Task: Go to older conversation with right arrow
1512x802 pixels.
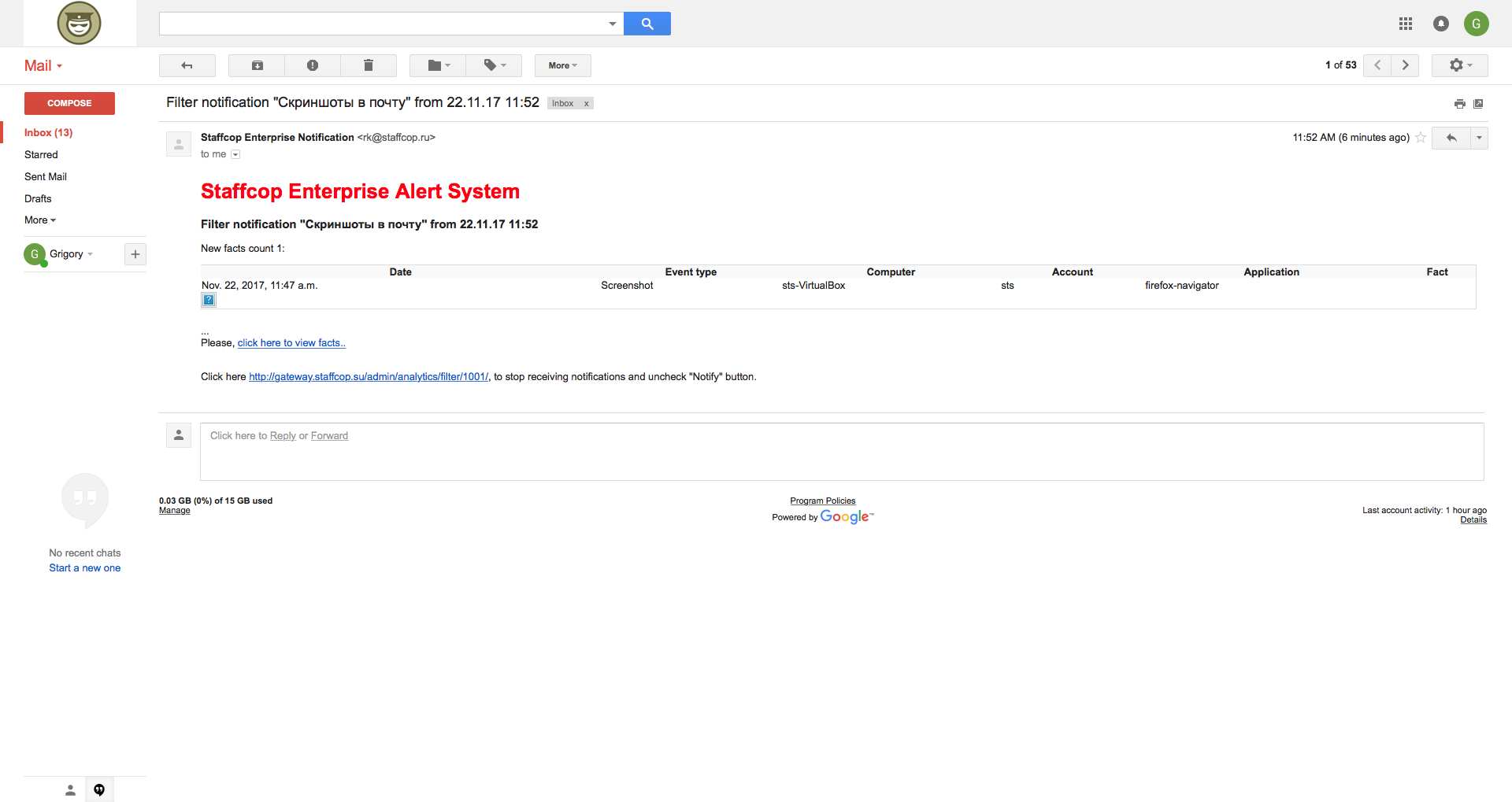Action: [1405, 65]
